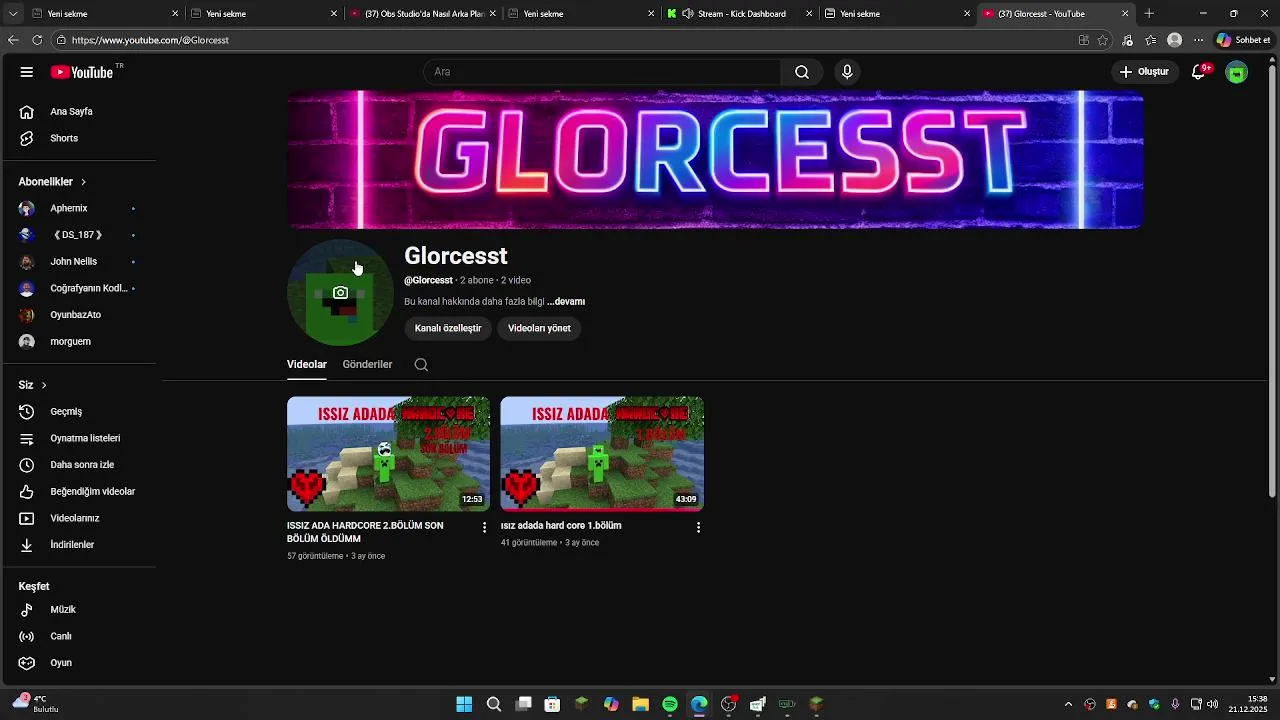Switch to the Gönderiler tab

pyautogui.click(x=367, y=365)
